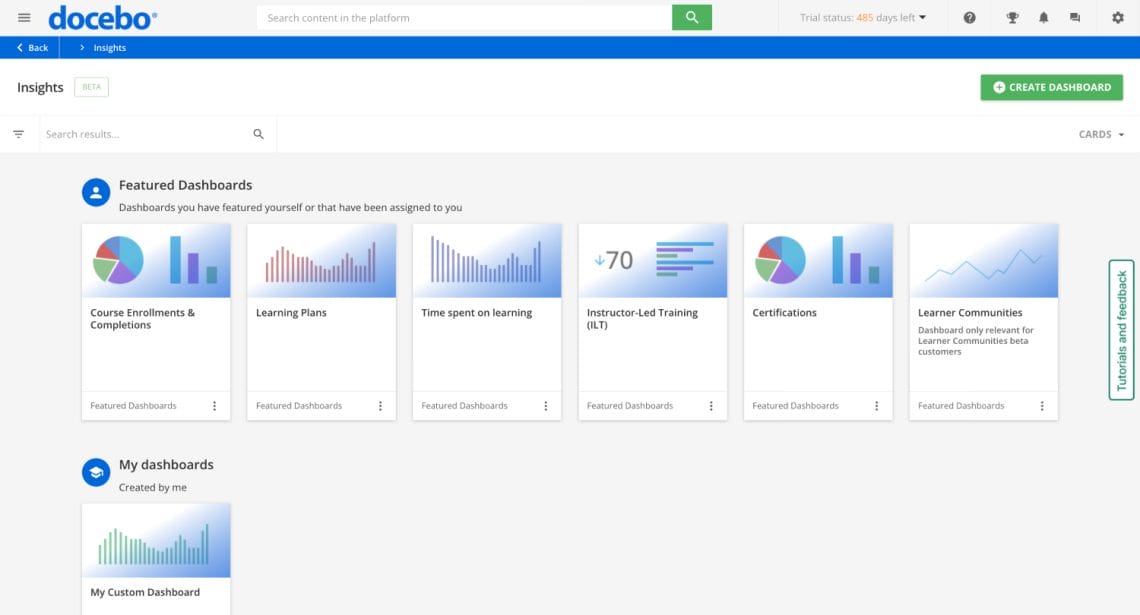Click the Back navigation button

point(32,48)
